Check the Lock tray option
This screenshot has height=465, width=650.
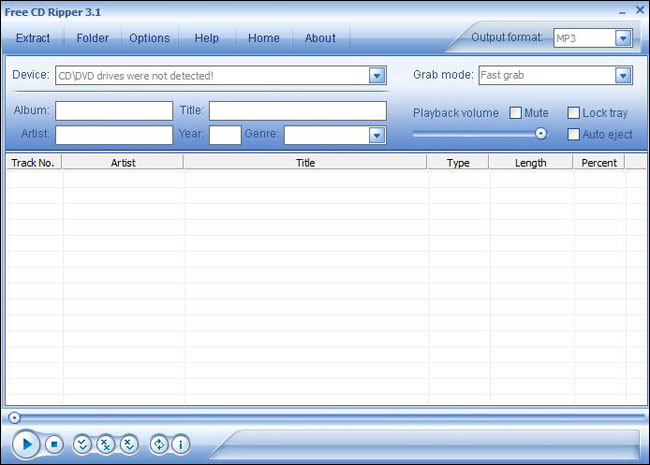coord(574,113)
